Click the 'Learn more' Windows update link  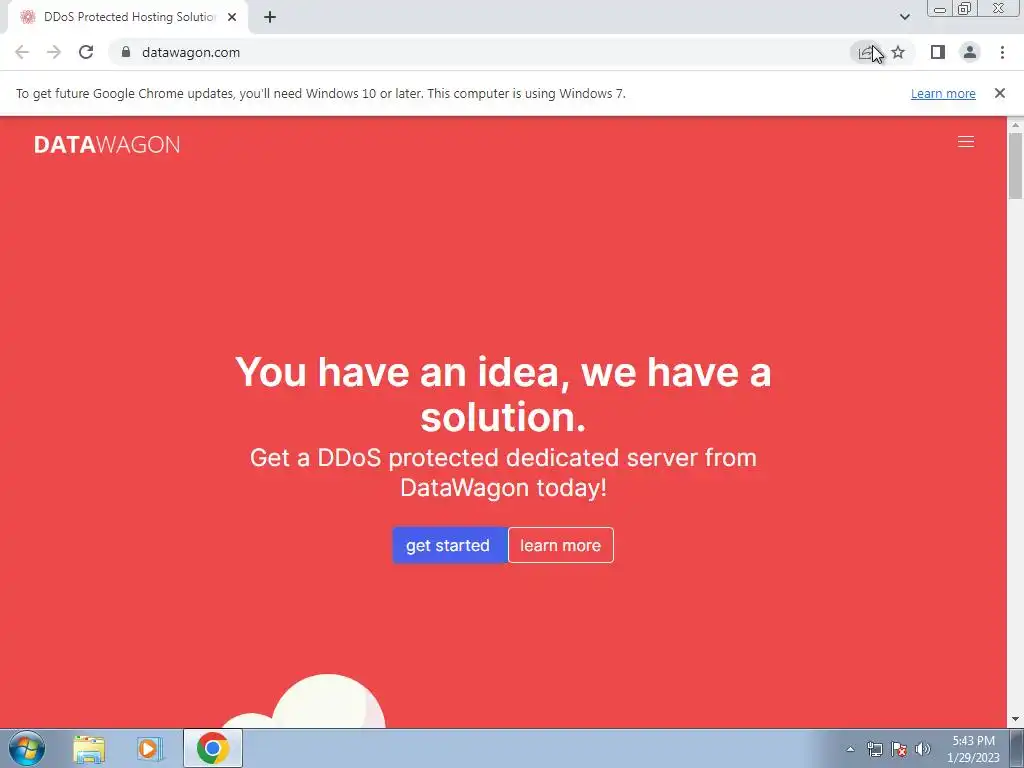pyautogui.click(x=943, y=93)
